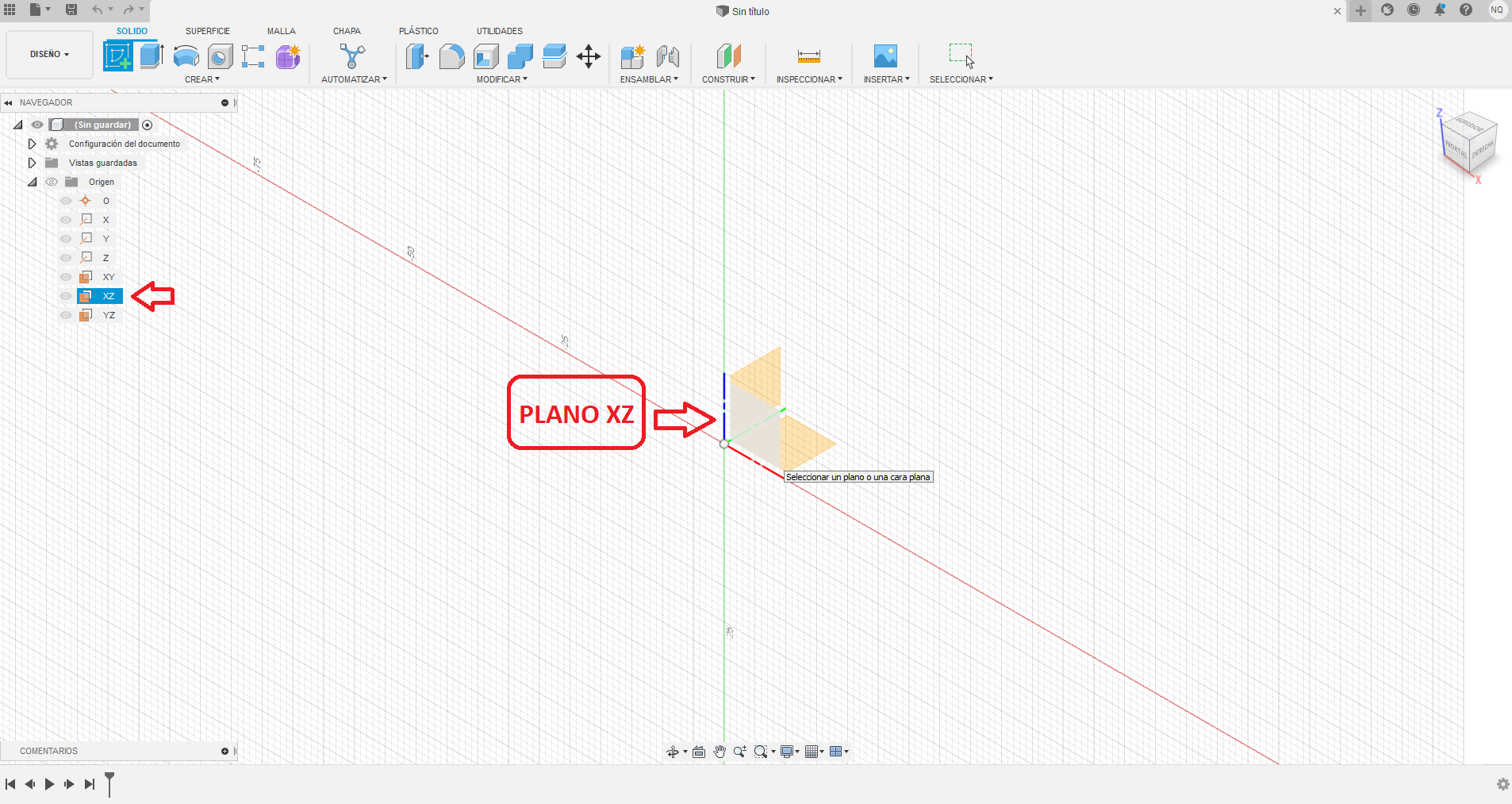Open the SELECCIONAR dropdown menu
This screenshot has width=1512, height=804.
pos(961,79)
